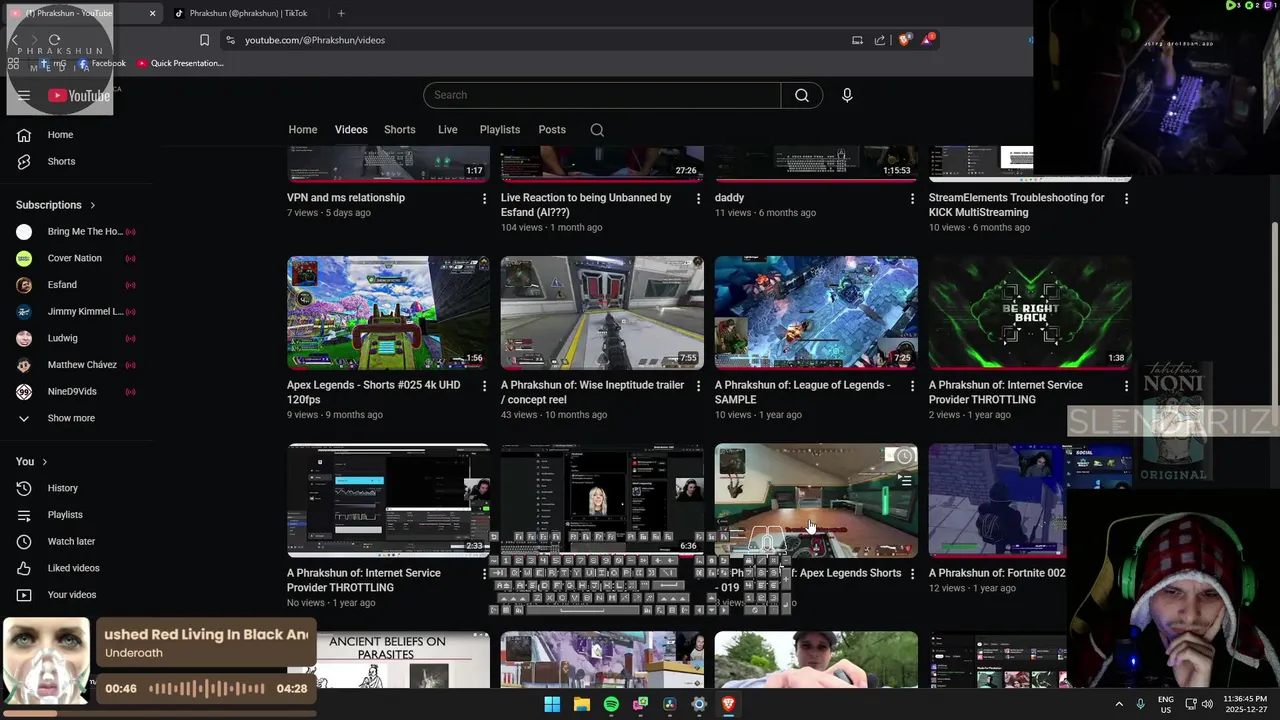Open the channel Live tab
This screenshot has height=720, width=1280.
click(x=448, y=130)
